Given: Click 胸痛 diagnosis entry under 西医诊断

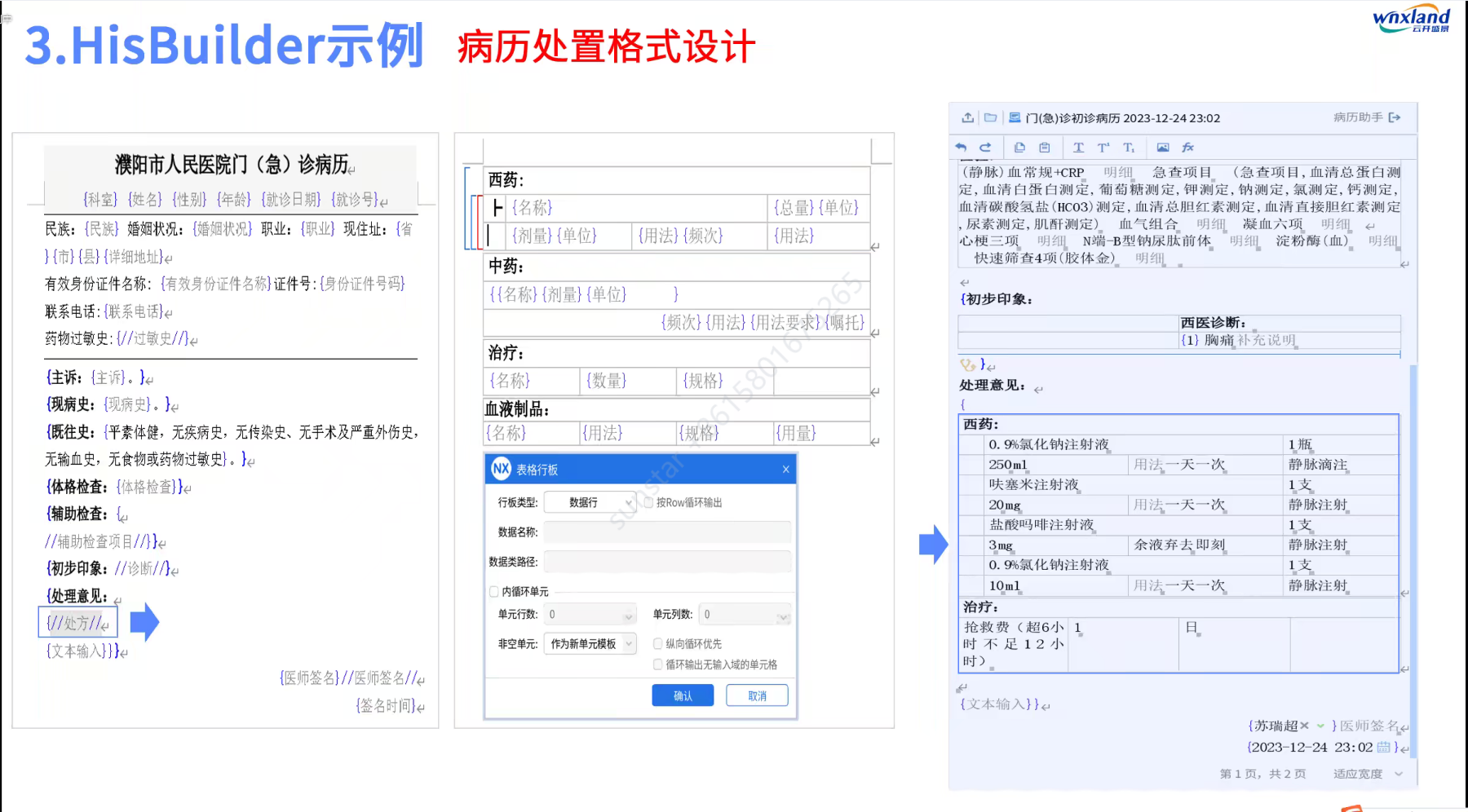Looking at the screenshot, I should [1218, 340].
